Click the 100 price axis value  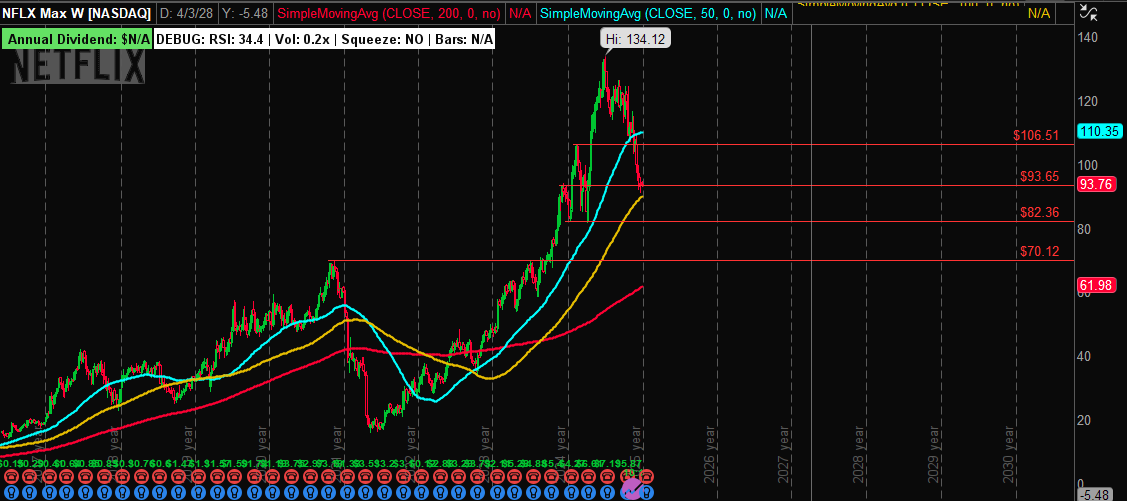pos(1088,165)
